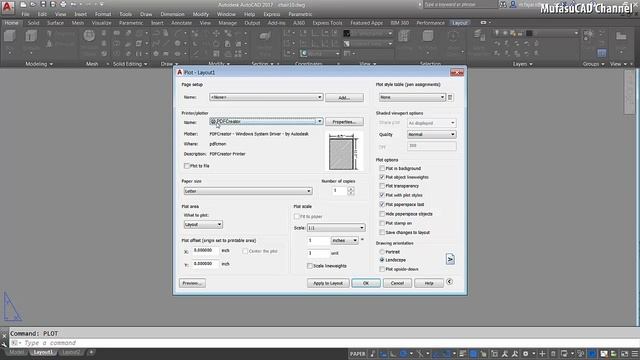Uncheck Plot object lineweights
Screen dimensions: 640x360
click(x=382, y=177)
